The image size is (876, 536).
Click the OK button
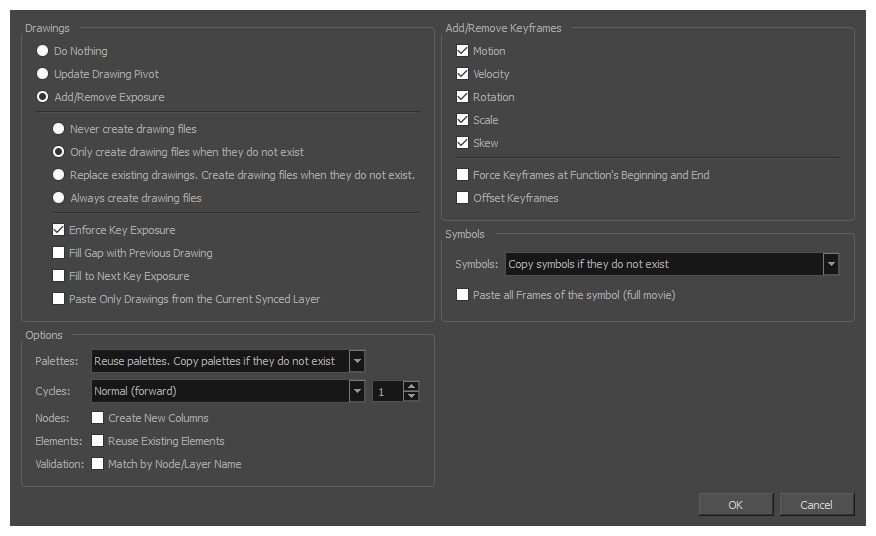click(x=735, y=505)
